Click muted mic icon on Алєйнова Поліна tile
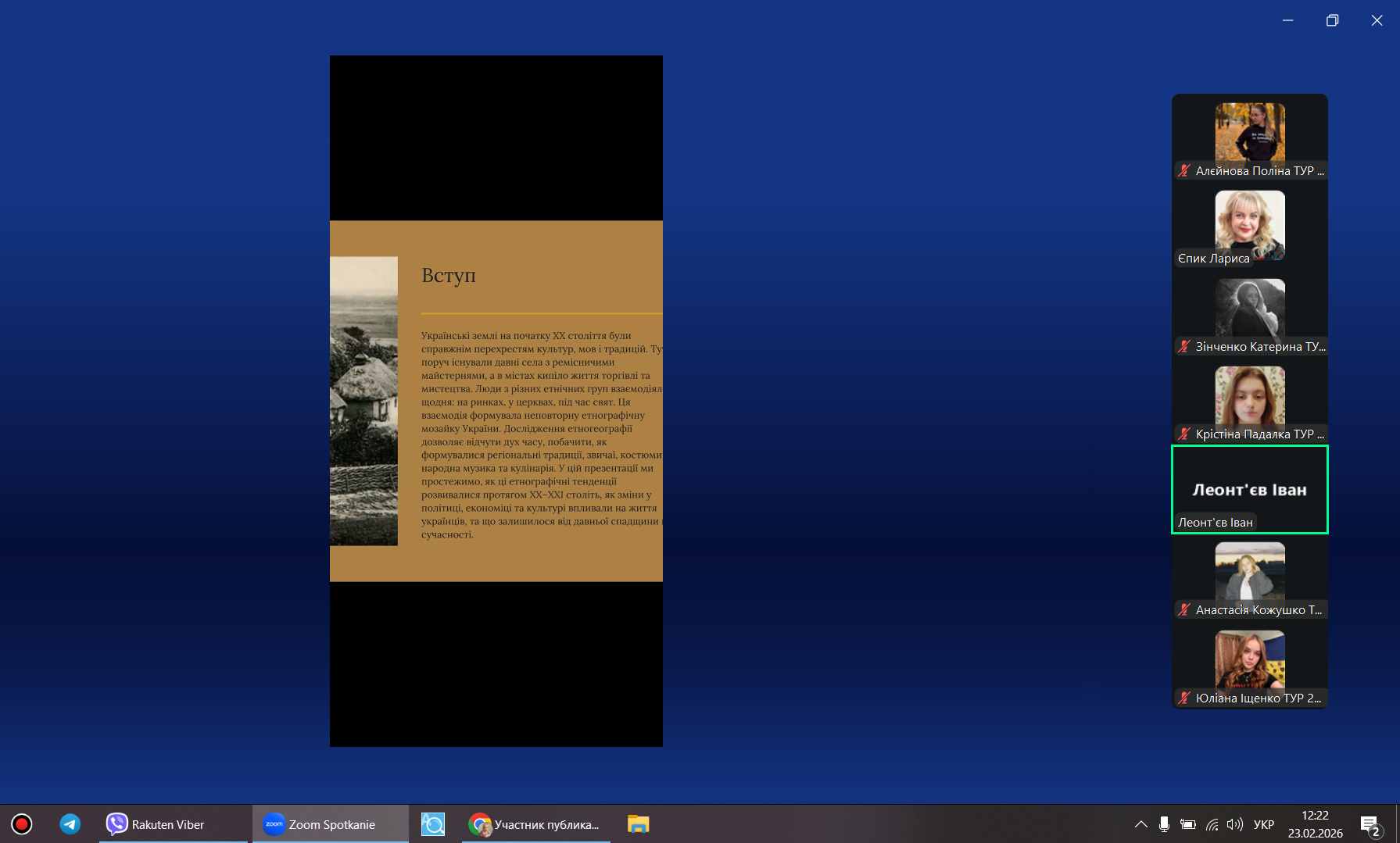The image size is (1400, 843). click(x=1185, y=171)
